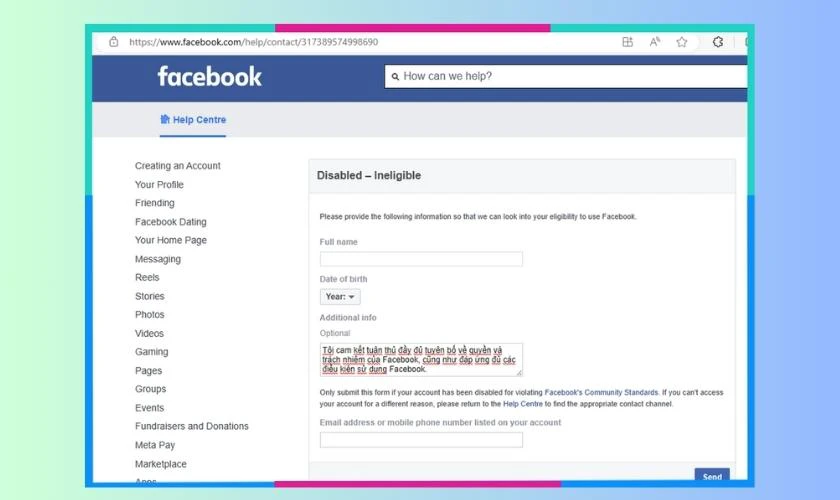The height and width of the screenshot is (500, 840).
Task: Click the Help Centre house icon
Action: (x=165, y=119)
